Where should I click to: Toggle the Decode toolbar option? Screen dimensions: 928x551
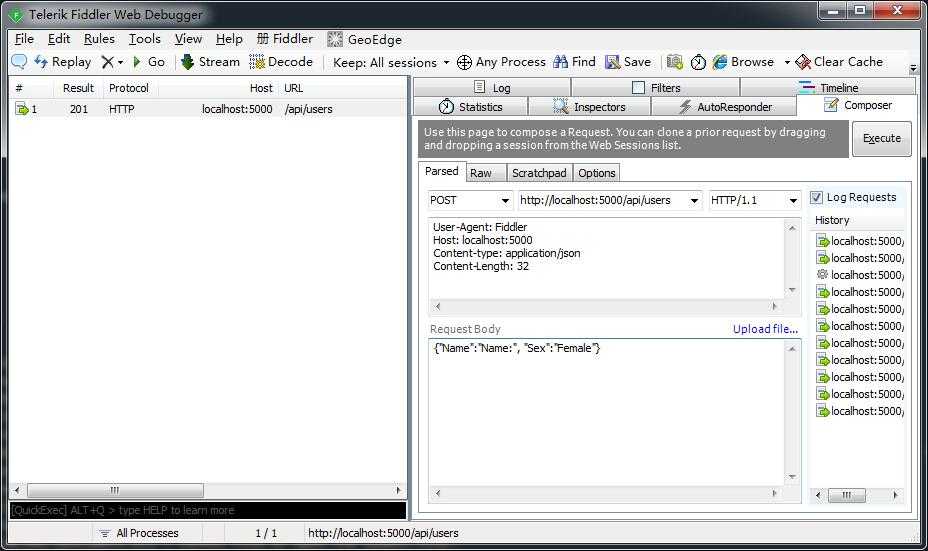pos(281,62)
